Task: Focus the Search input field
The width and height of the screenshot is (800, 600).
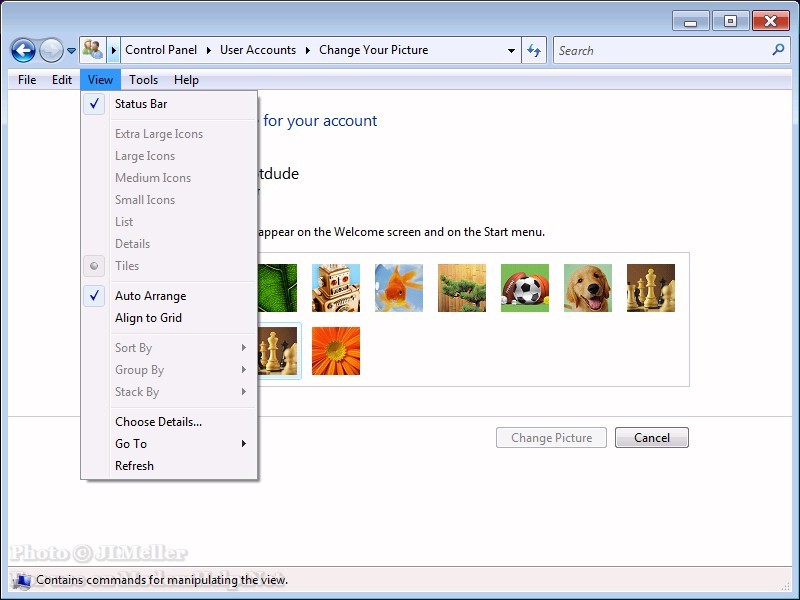Action: point(663,50)
